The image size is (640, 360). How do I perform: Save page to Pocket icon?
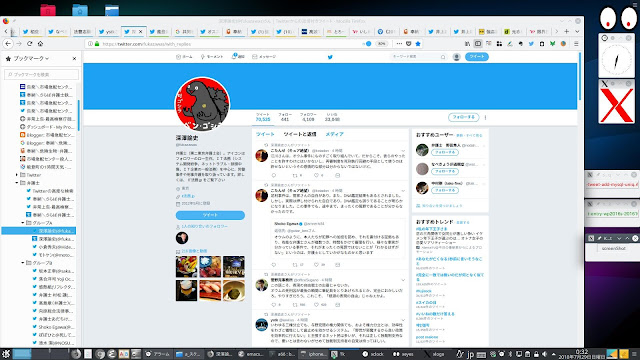(x=409, y=44)
